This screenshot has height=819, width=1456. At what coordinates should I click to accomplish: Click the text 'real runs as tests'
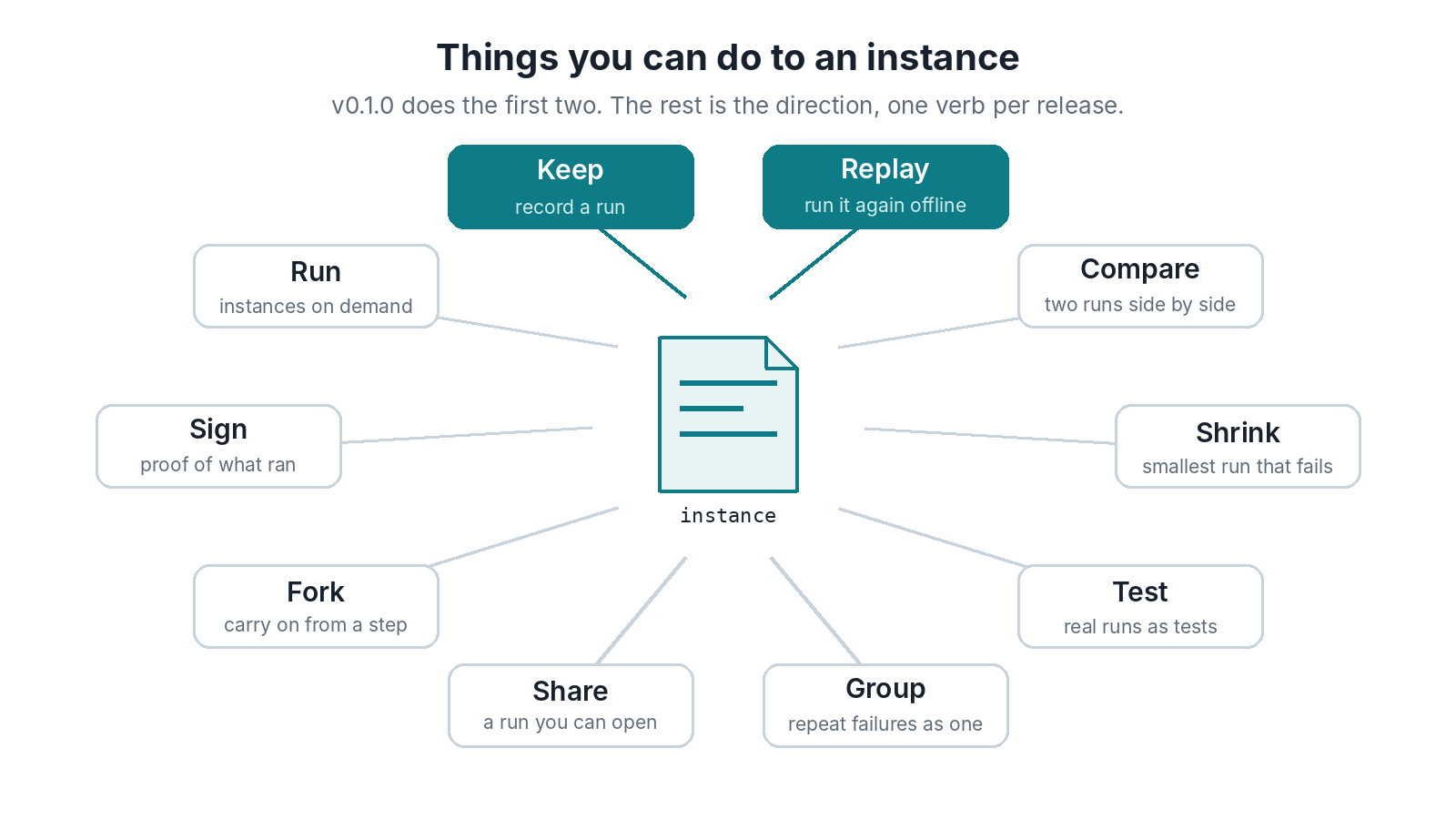coord(1140,627)
